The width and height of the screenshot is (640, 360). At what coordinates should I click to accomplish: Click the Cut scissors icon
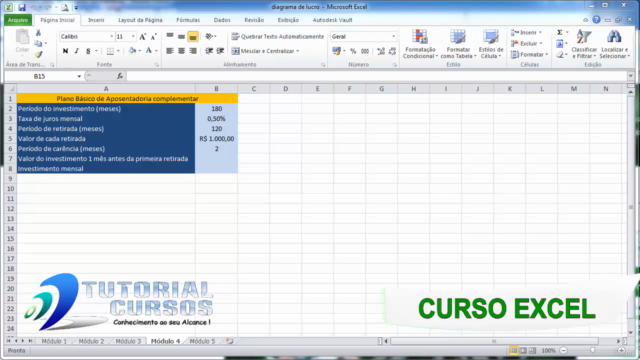pos(38,33)
